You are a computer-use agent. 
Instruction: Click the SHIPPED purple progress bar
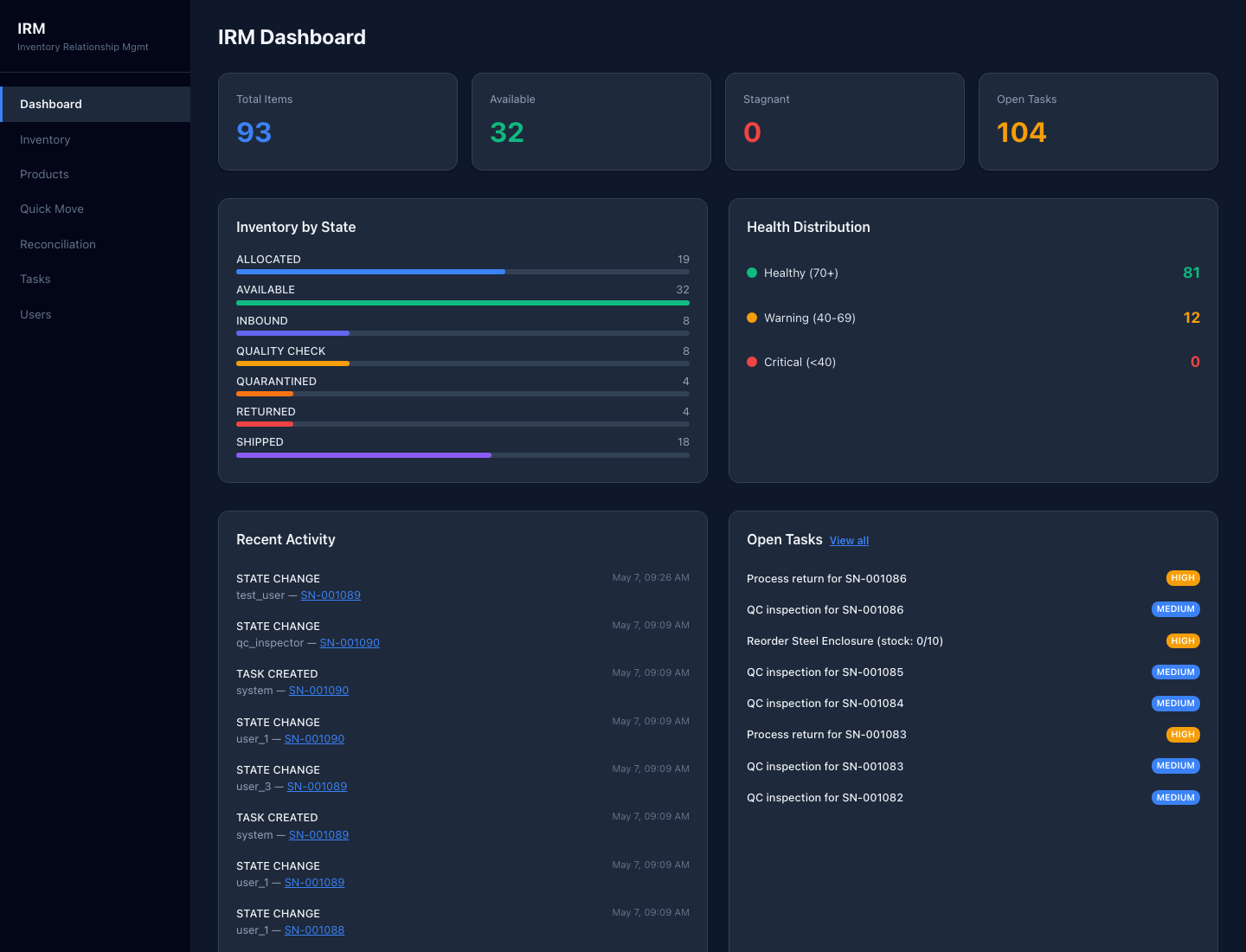[x=363, y=455]
